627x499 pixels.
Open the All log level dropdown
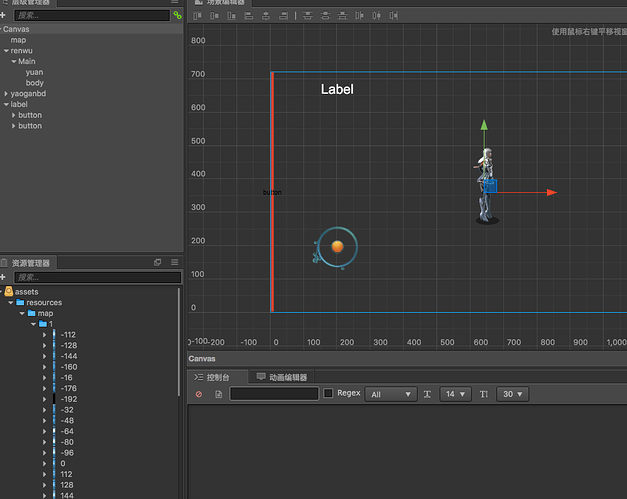[x=391, y=394]
